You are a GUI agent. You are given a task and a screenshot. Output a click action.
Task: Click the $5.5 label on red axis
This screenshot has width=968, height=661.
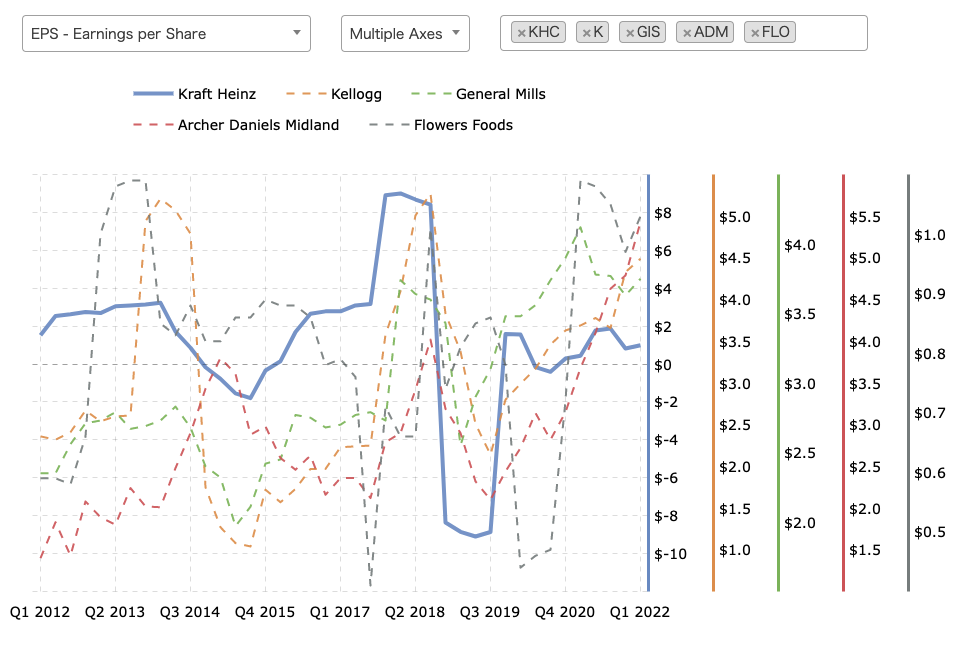pyautogui.click(x=865, y=217)
